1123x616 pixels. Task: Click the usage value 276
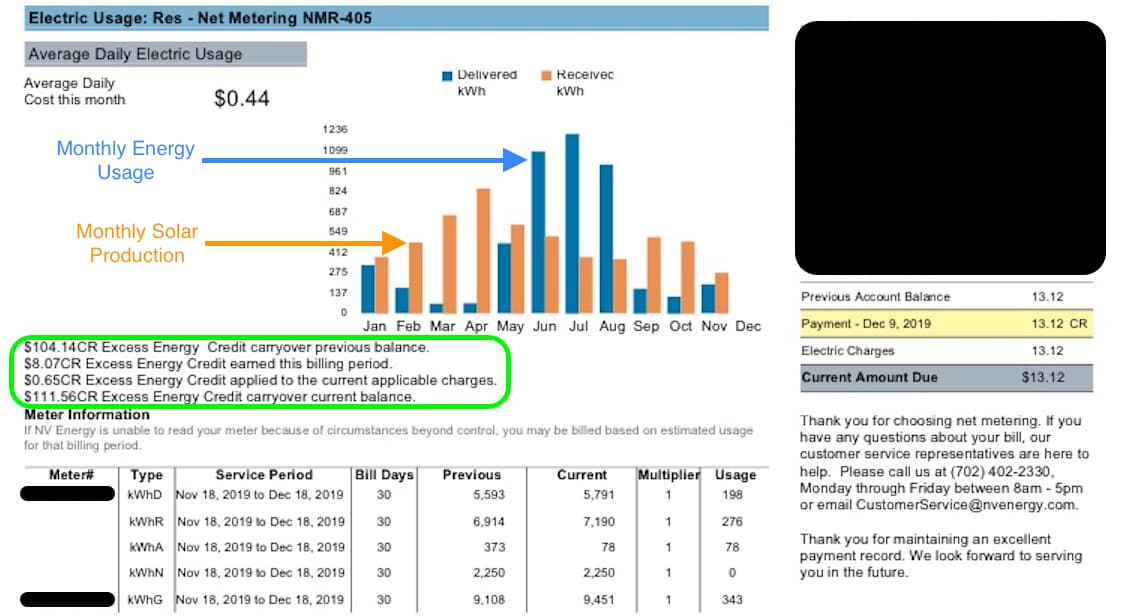pyautogui.click(x=732, y=522)
